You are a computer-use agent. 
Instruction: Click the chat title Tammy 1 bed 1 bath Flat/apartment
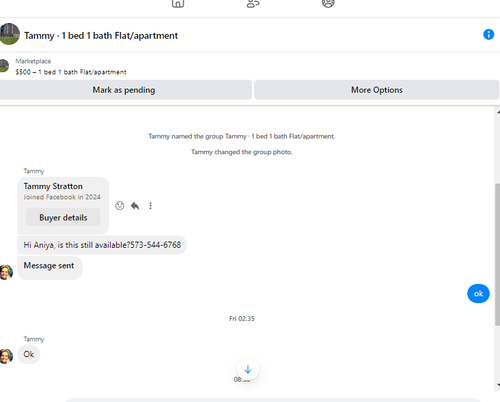coord(101,35)
